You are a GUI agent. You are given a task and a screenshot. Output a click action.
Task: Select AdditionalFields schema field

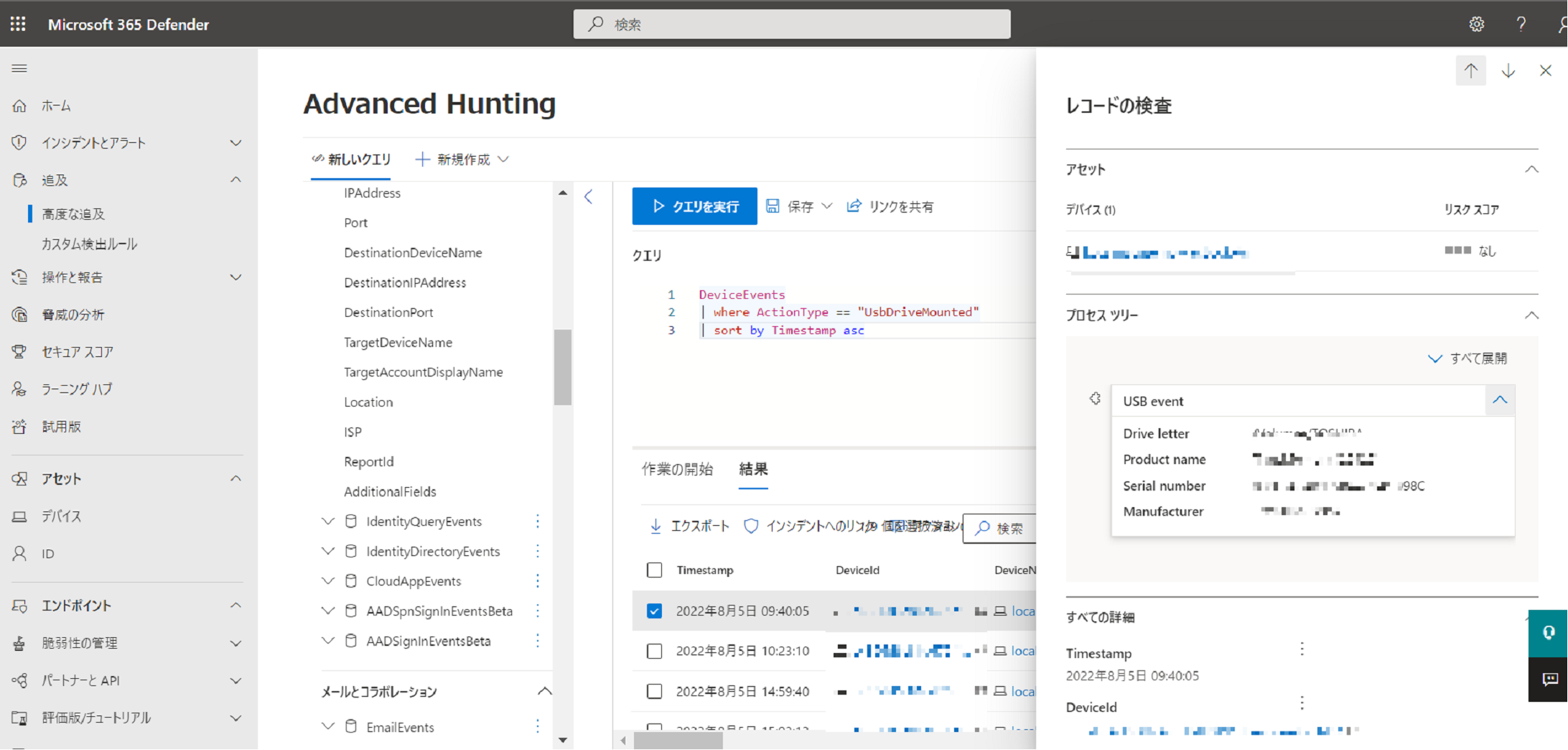point(390,491)
